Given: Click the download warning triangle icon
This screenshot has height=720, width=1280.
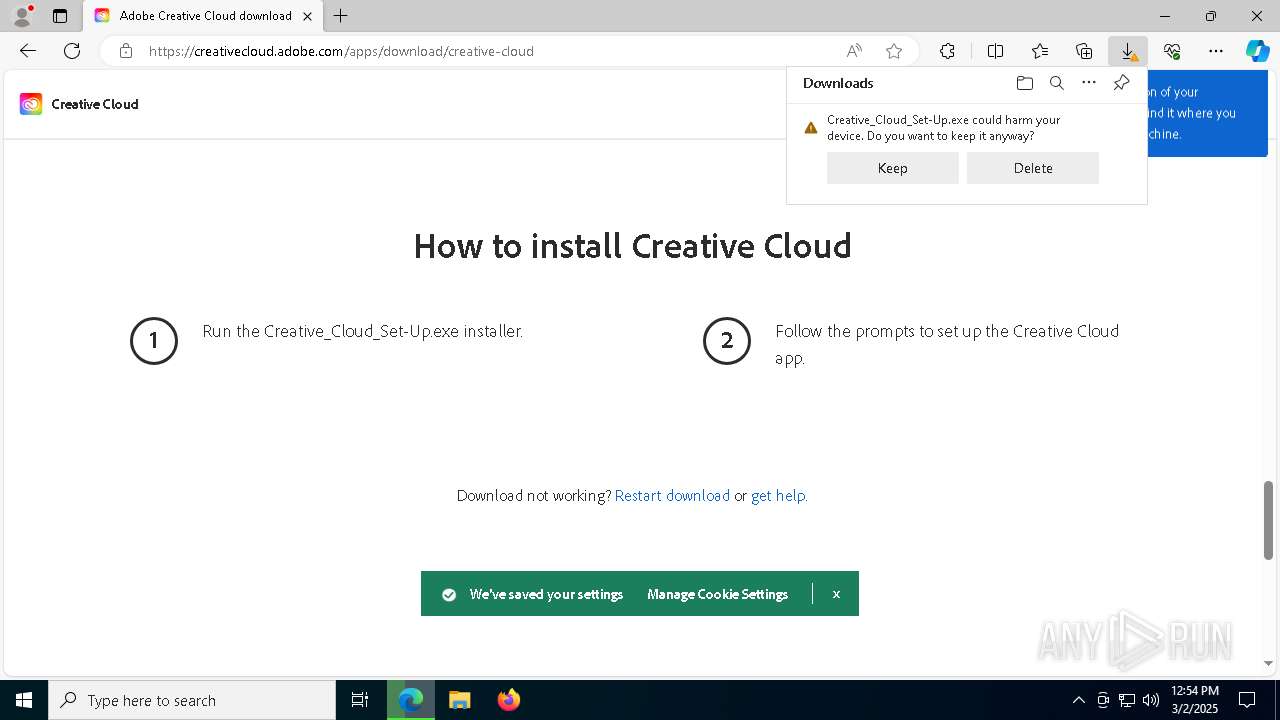Looking at the screenshot, I should point(811,128).
